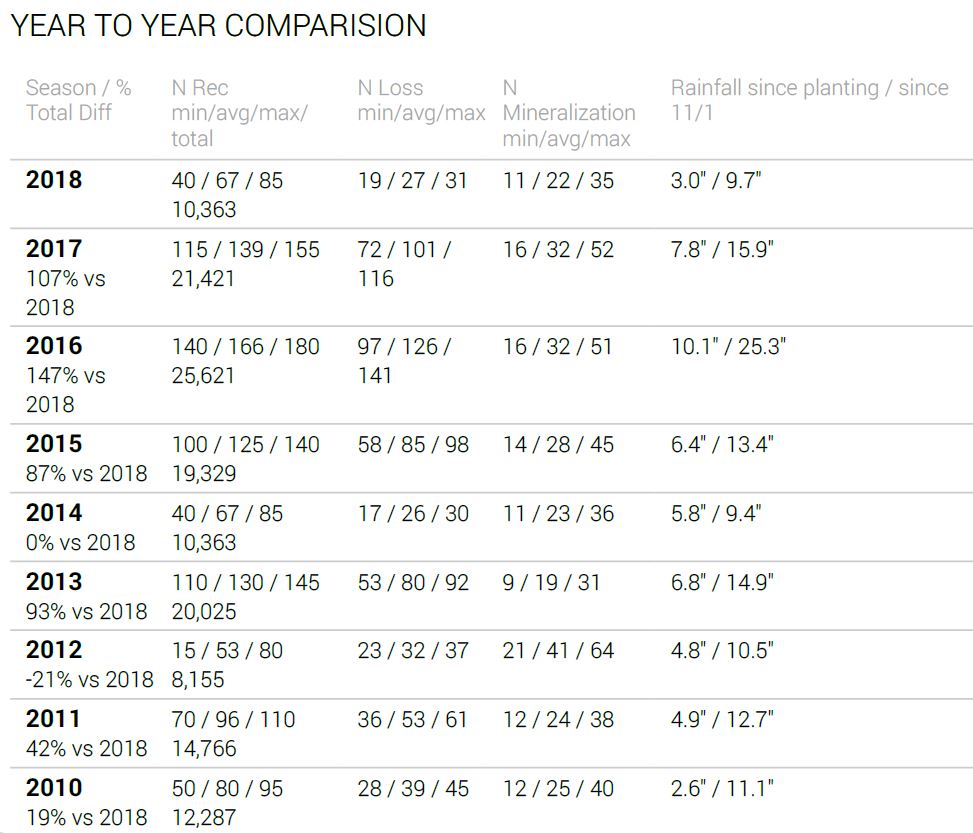Select the 97 / 126 / 141 N Loss cell
Image resolution: width=973 pixels, height=833 pixels.
pyautogui.click(x=404, y=361)
